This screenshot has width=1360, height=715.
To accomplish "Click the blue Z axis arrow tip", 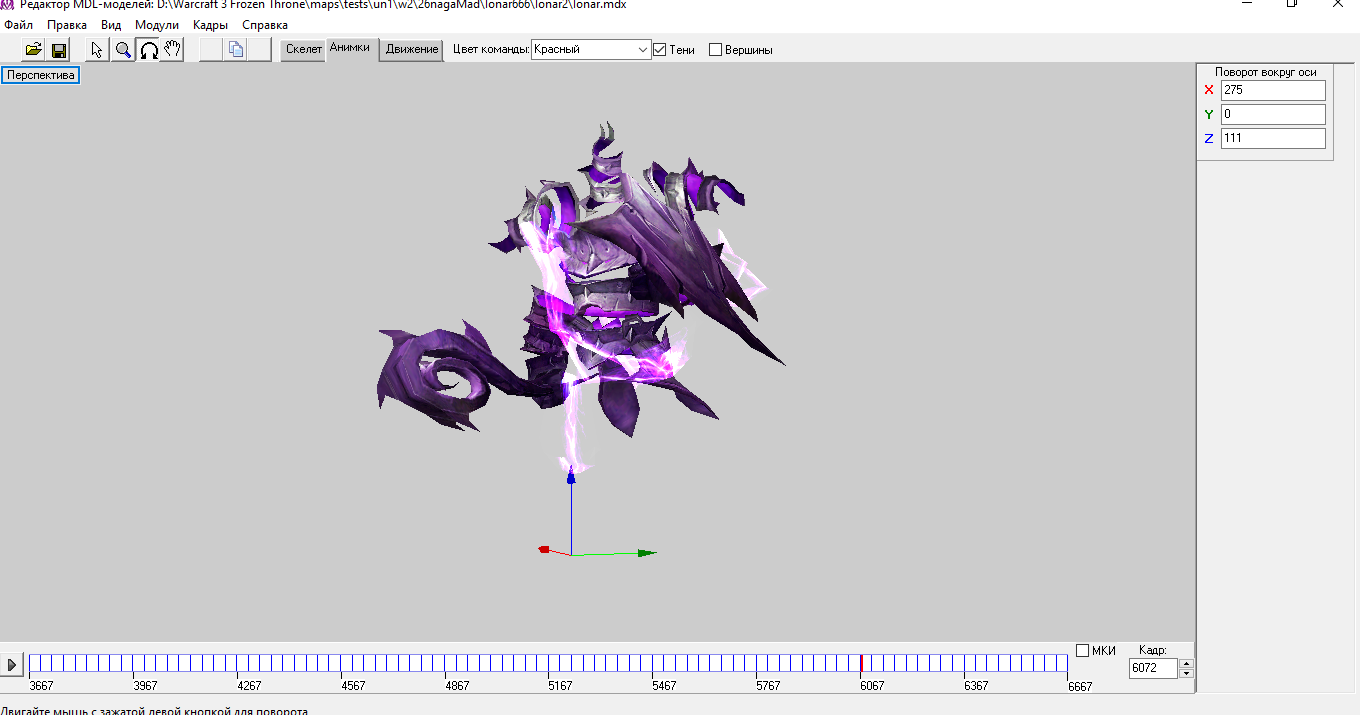I will tap(571, 477).
